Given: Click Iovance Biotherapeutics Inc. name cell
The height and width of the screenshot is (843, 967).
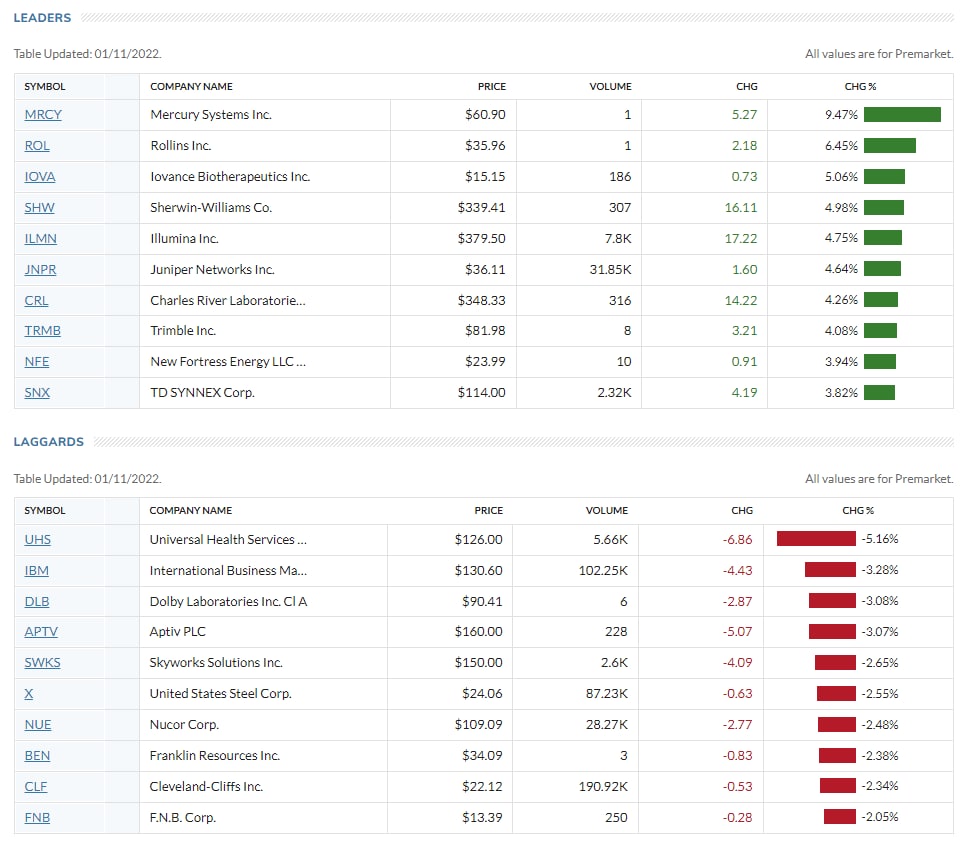Looking at the screenshot, I should (230, 176).
